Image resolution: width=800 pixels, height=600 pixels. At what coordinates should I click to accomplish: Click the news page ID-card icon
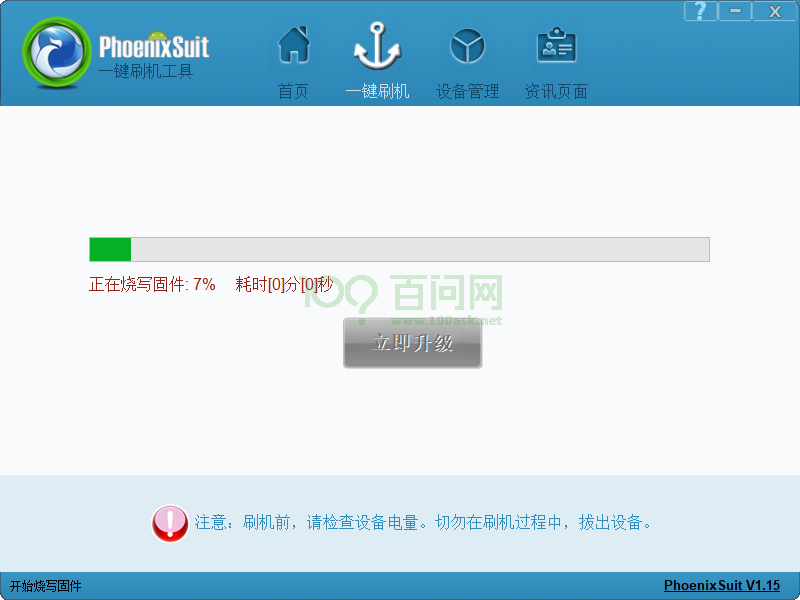pos(556,46)
